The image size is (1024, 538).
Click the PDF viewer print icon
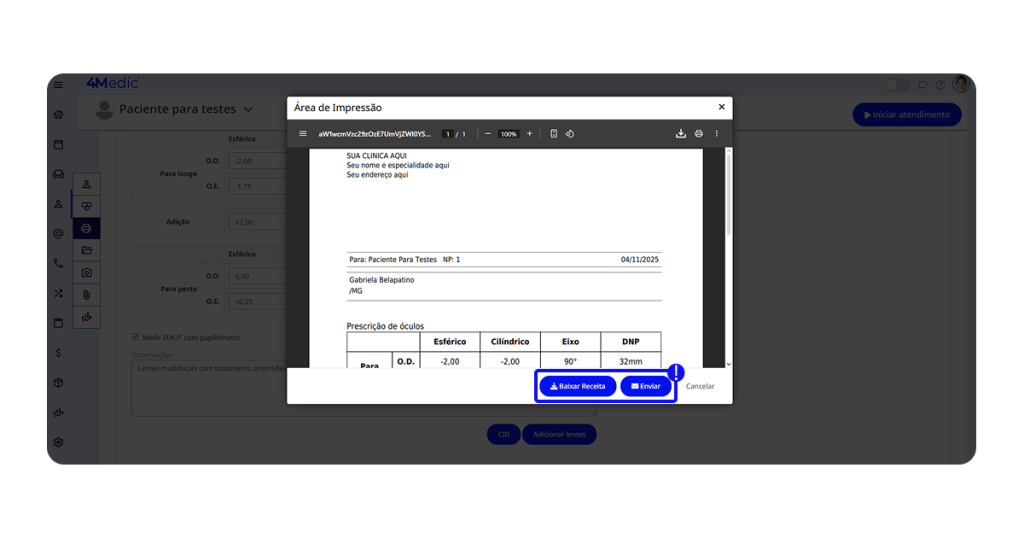pos(699,134)
